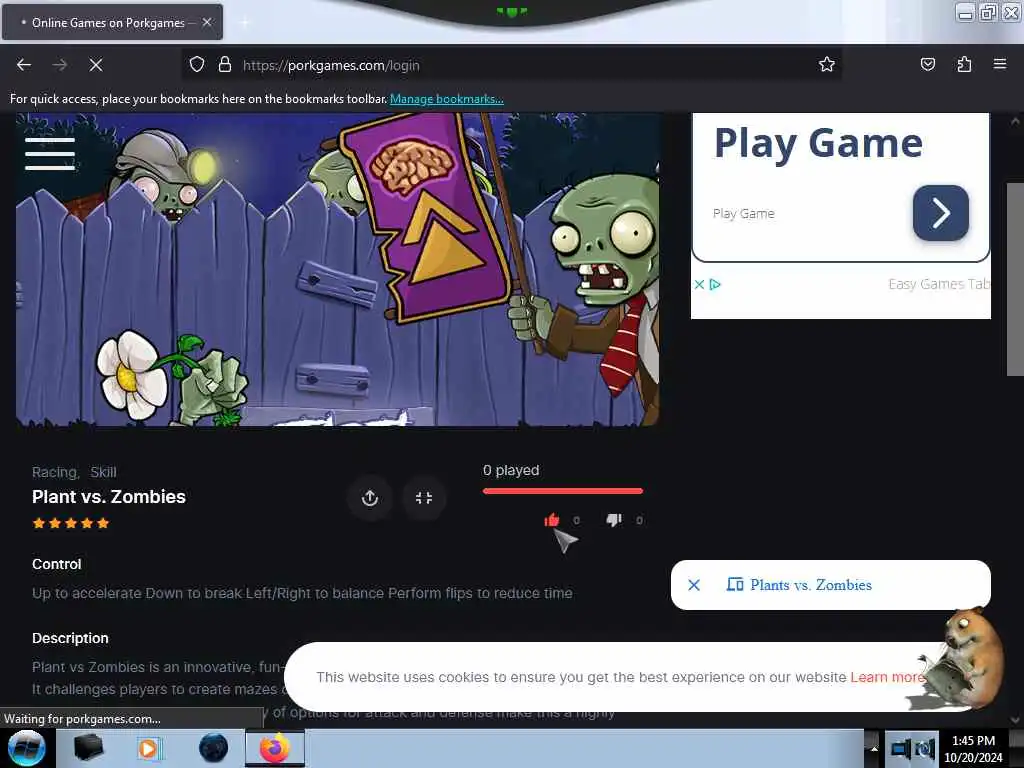Click the Description heading
The width and height of the screenshot is (1024, 768).
(71, 638)
